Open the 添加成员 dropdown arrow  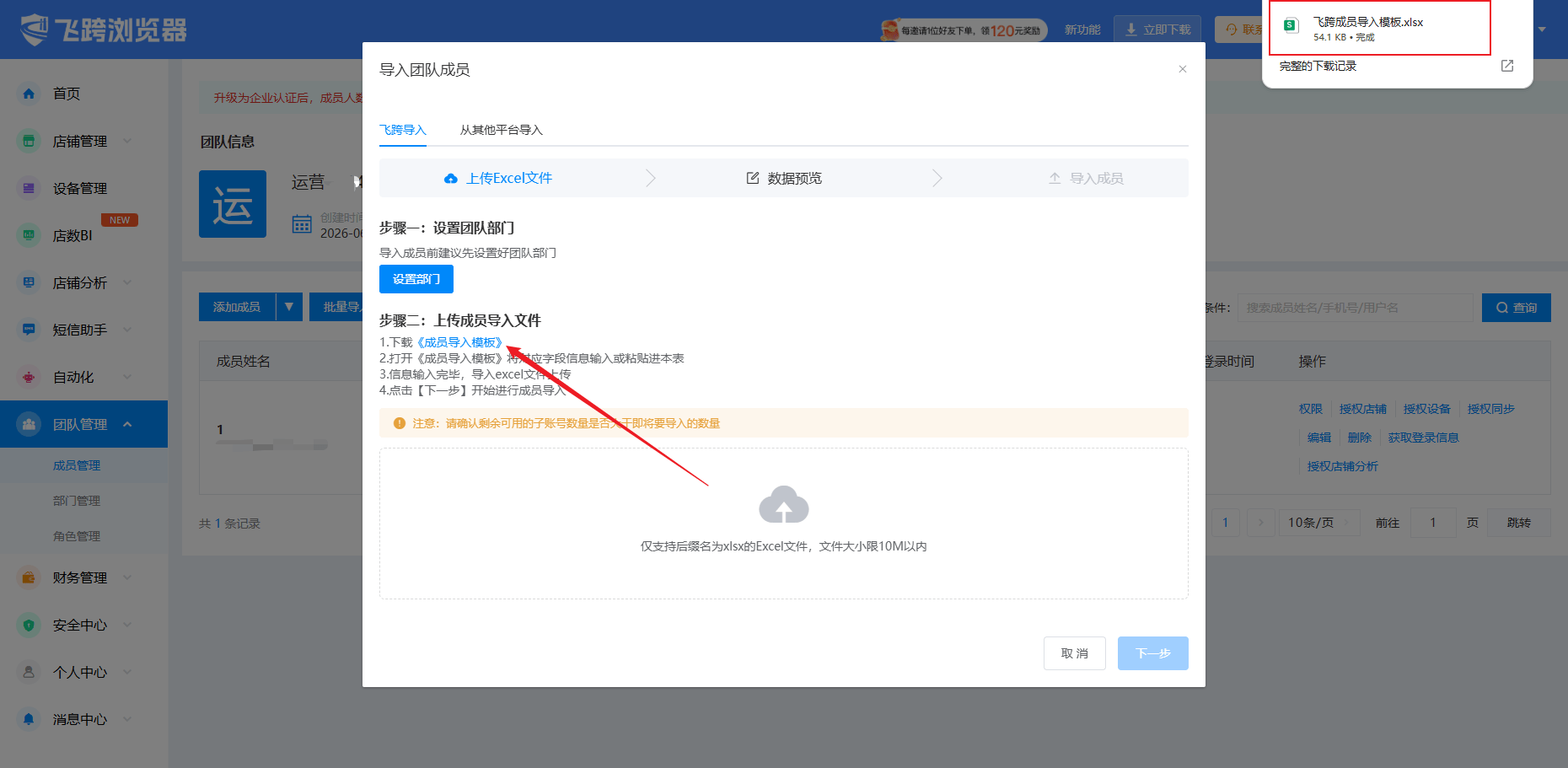click(288, 307)
